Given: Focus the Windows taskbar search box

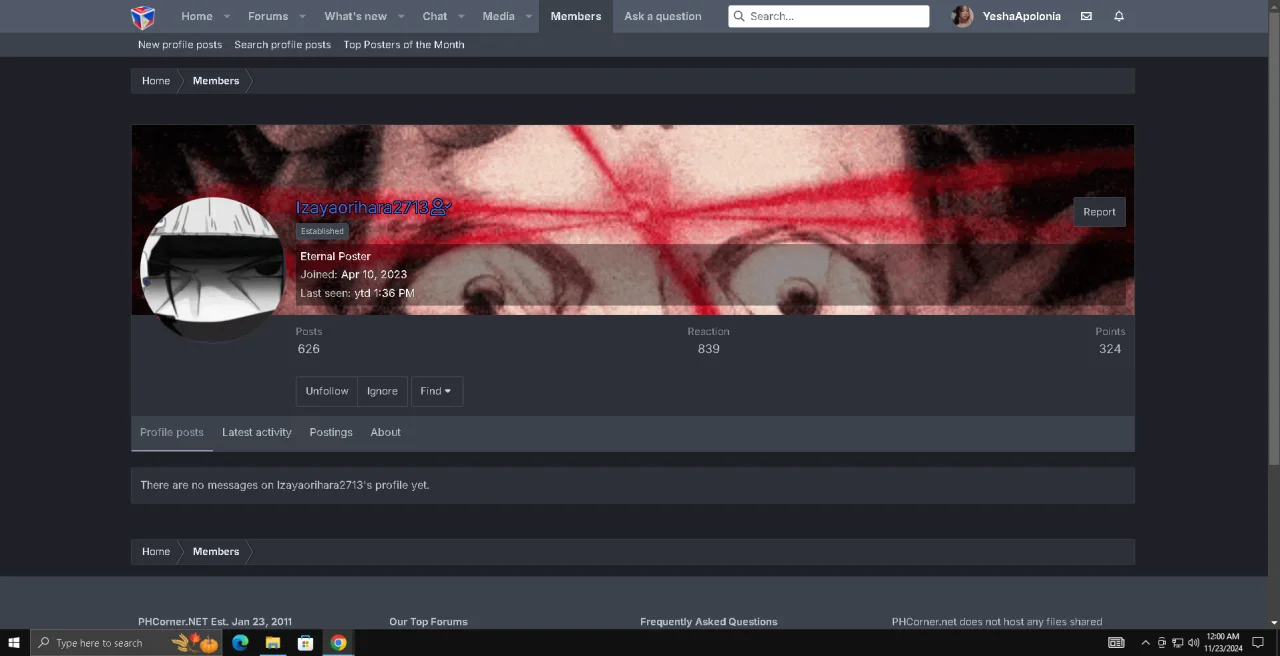Looking at the screenshot, I should click(x=126, y=643).
